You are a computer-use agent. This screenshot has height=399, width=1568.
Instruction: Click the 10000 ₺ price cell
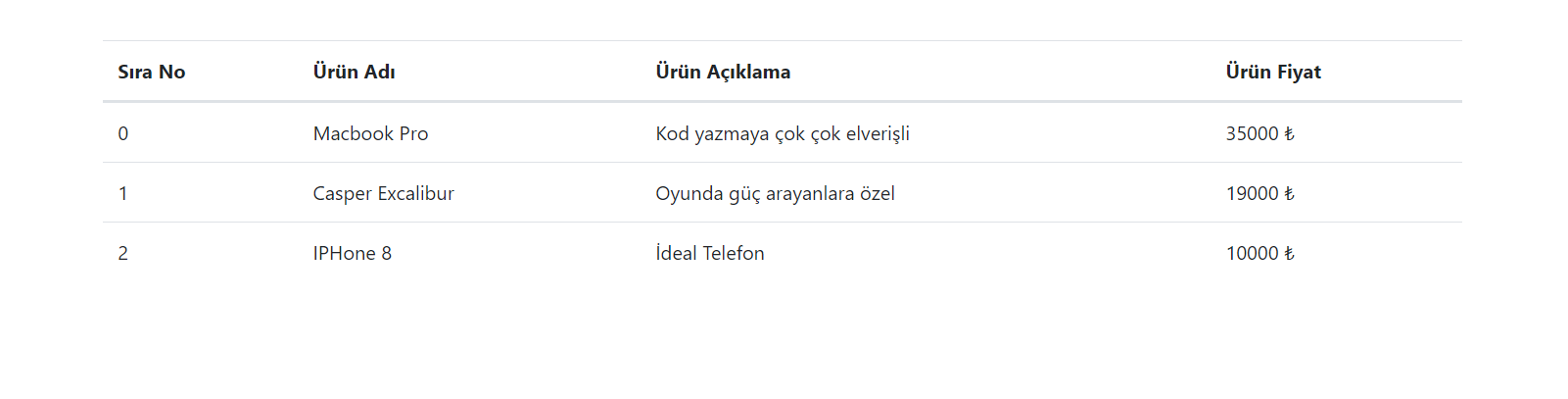pyautogui.click(x=1260, y=253)
